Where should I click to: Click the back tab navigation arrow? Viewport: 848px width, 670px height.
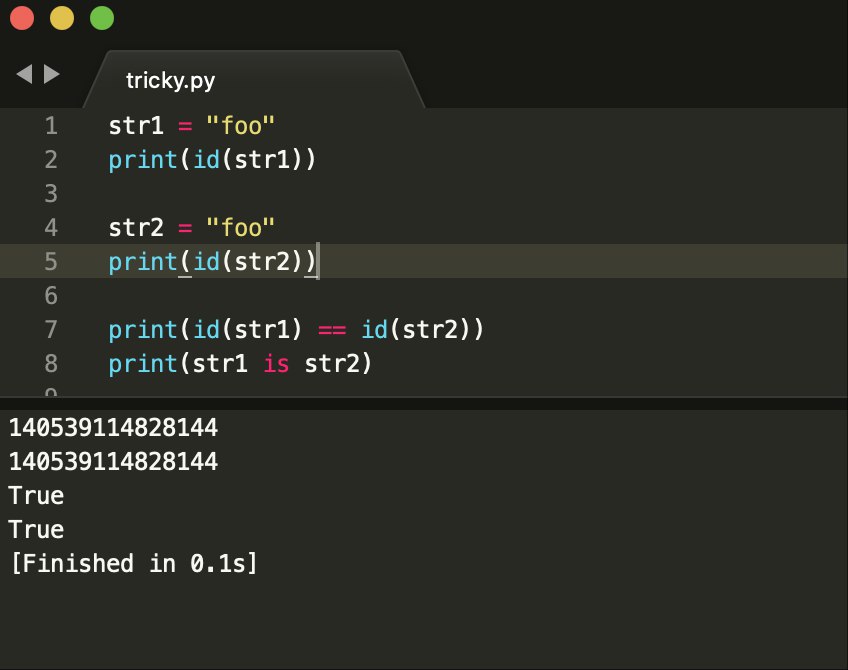tap(24, 74)
